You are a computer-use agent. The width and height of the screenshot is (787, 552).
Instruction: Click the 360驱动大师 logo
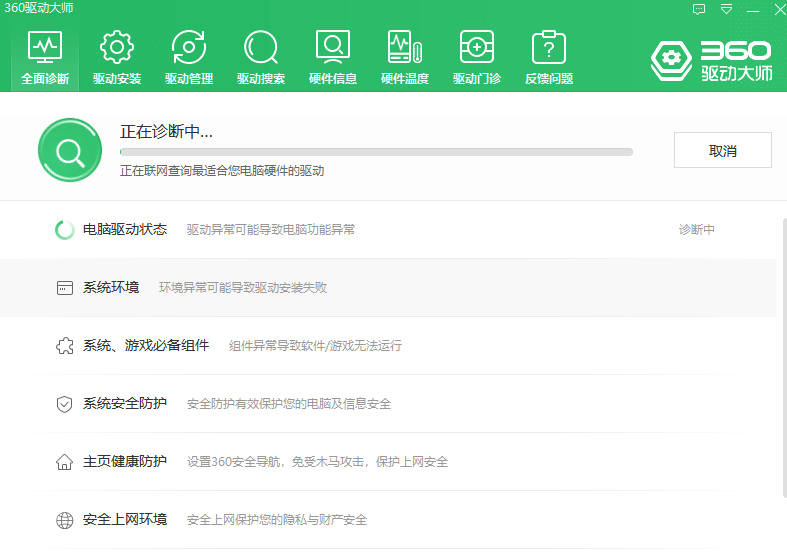[712, 61]
